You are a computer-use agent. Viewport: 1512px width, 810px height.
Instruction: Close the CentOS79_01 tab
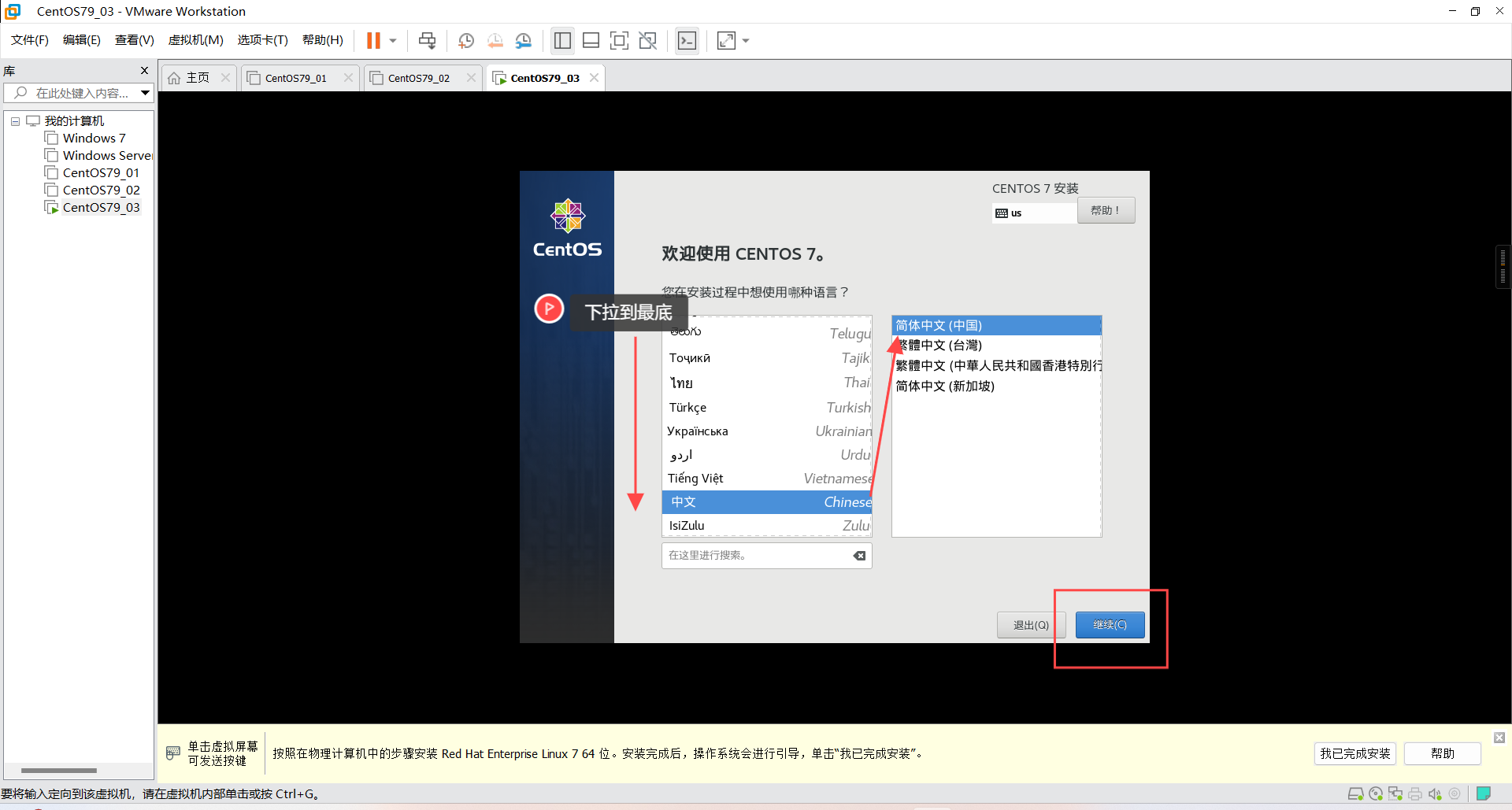coord(349,78)
